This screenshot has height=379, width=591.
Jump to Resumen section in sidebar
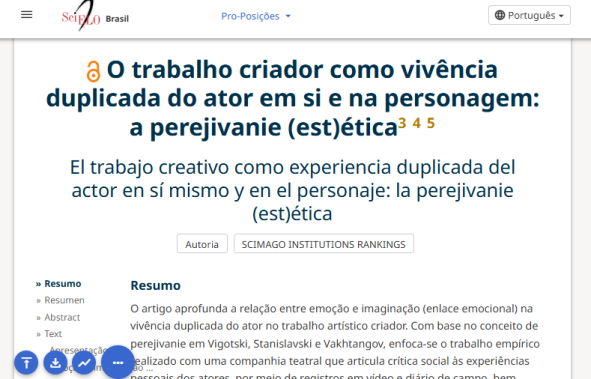[64, 300]
